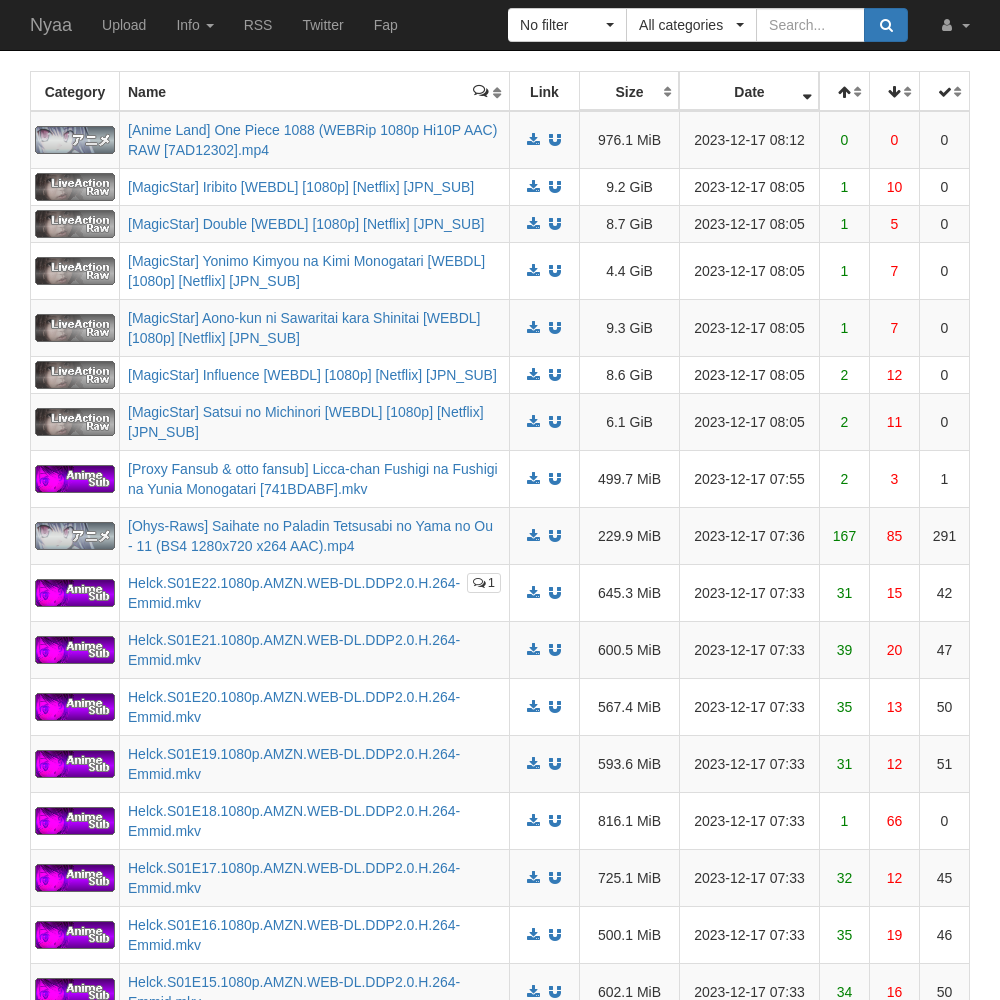This screenshot has width=1000, height=1000.
Task: Click the search magnifier button
Action: 885,25
